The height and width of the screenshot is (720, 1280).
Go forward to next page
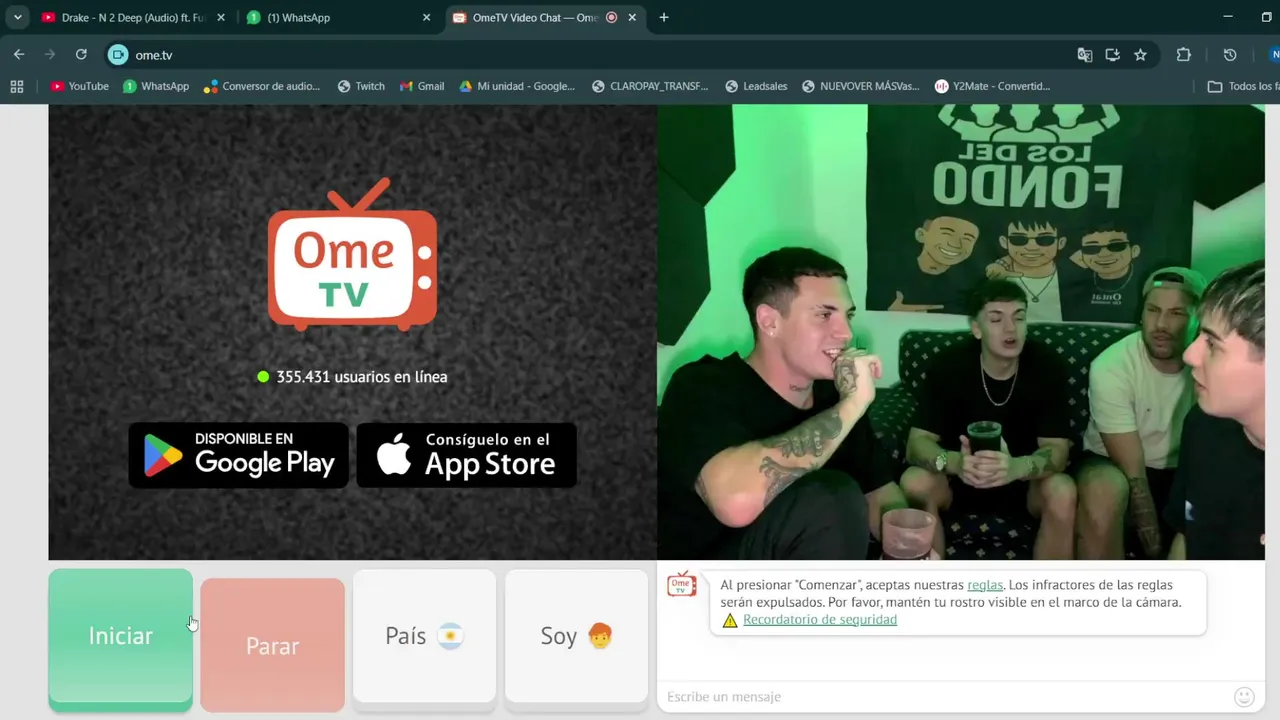50,55
